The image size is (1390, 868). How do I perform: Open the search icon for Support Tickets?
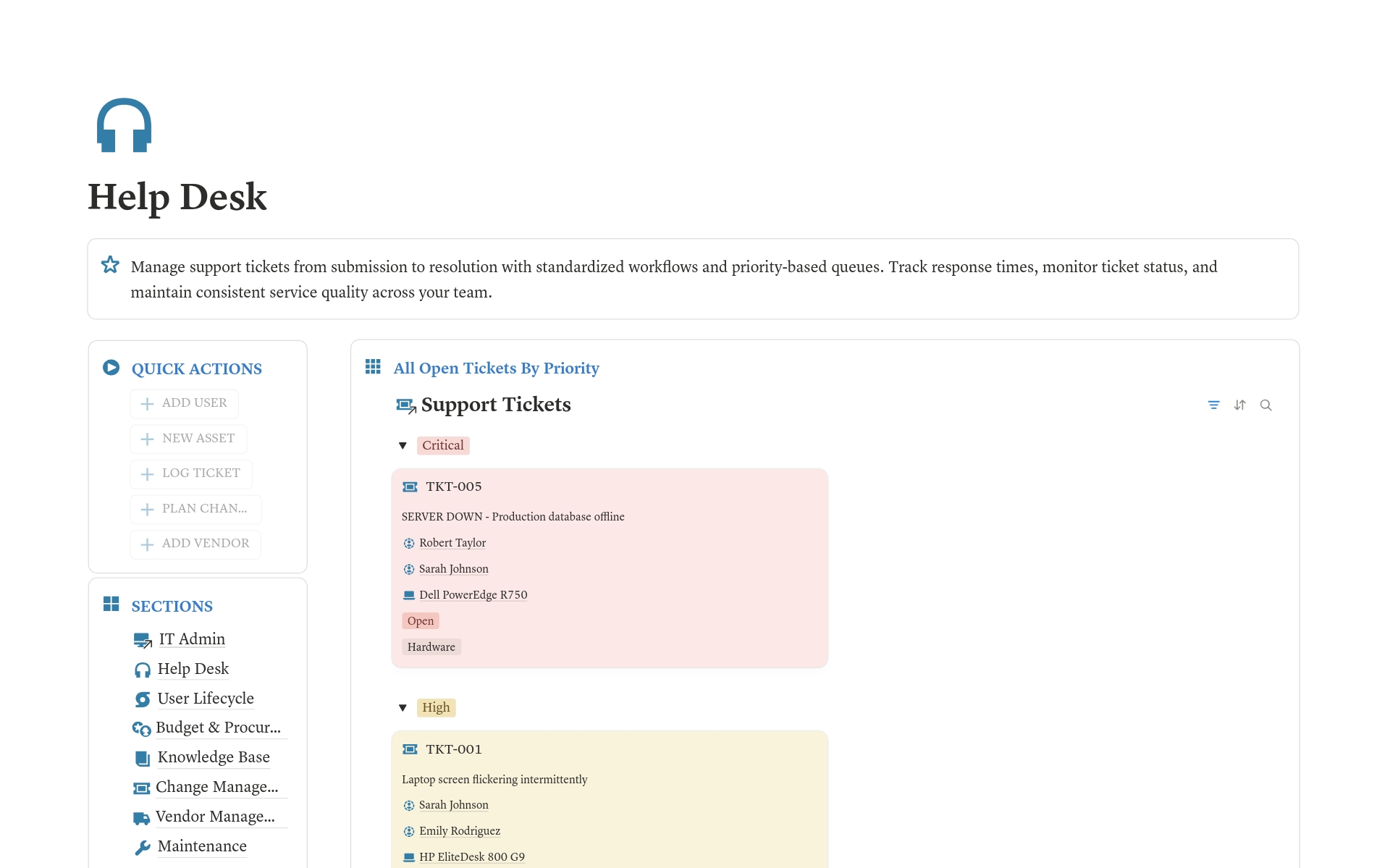1266,405
